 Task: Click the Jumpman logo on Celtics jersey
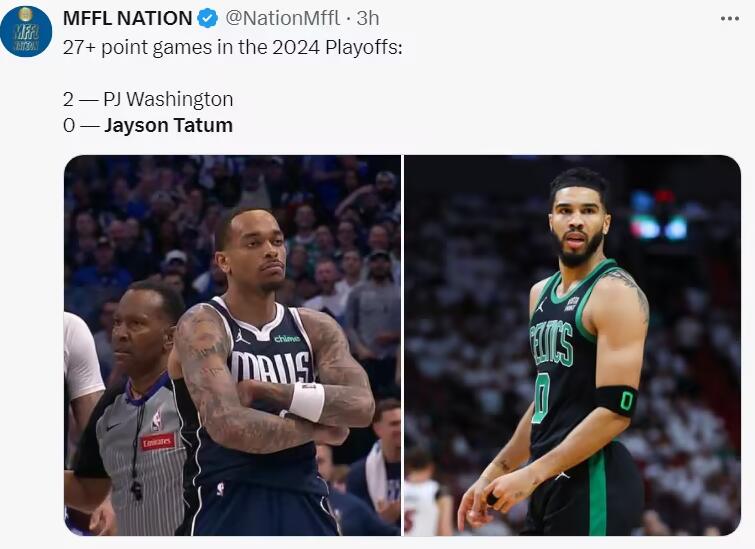point(541,306)
